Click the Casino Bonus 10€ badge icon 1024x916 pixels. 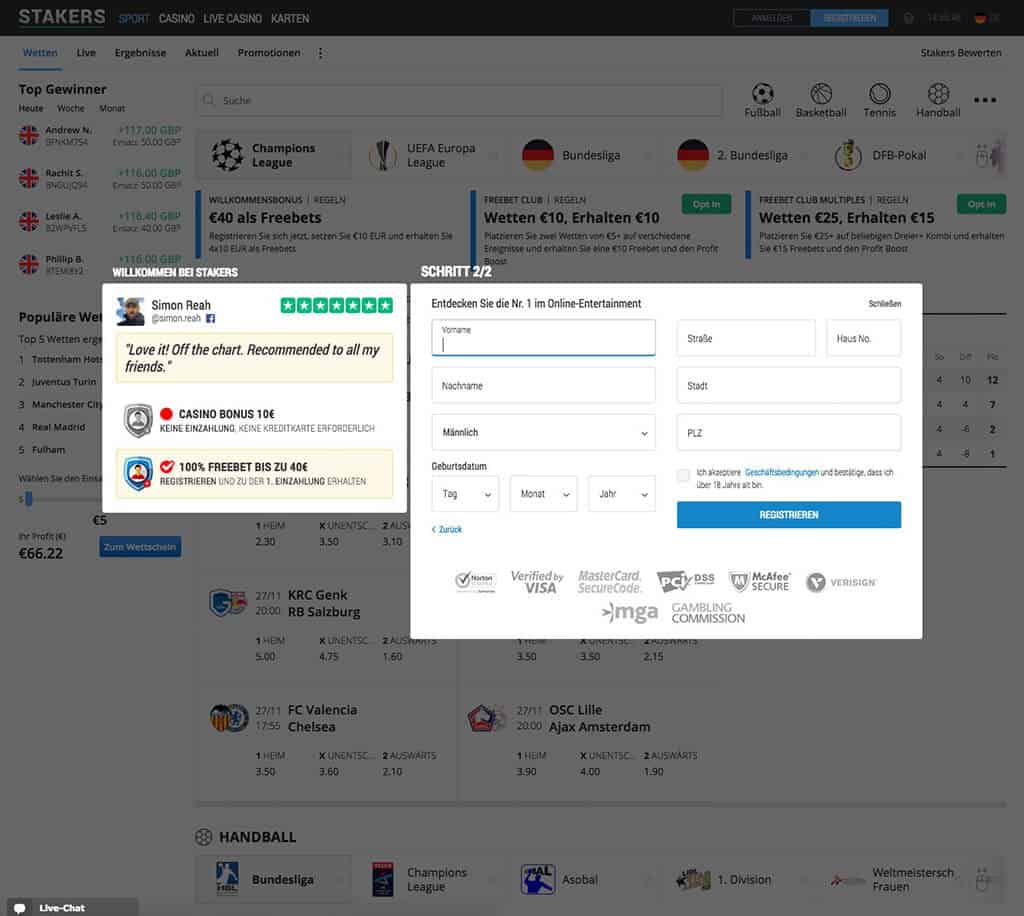(x=138, y=420)
